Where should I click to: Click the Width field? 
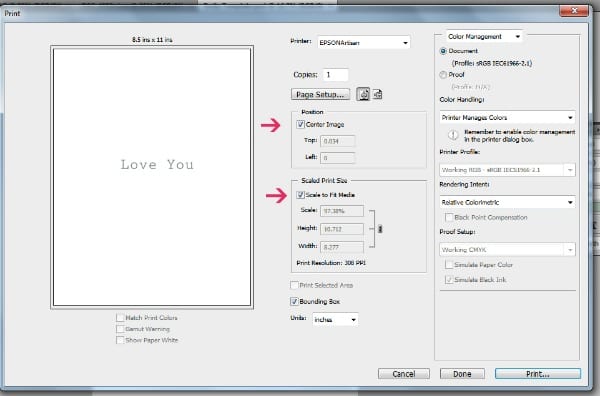[x=342, y=247]
